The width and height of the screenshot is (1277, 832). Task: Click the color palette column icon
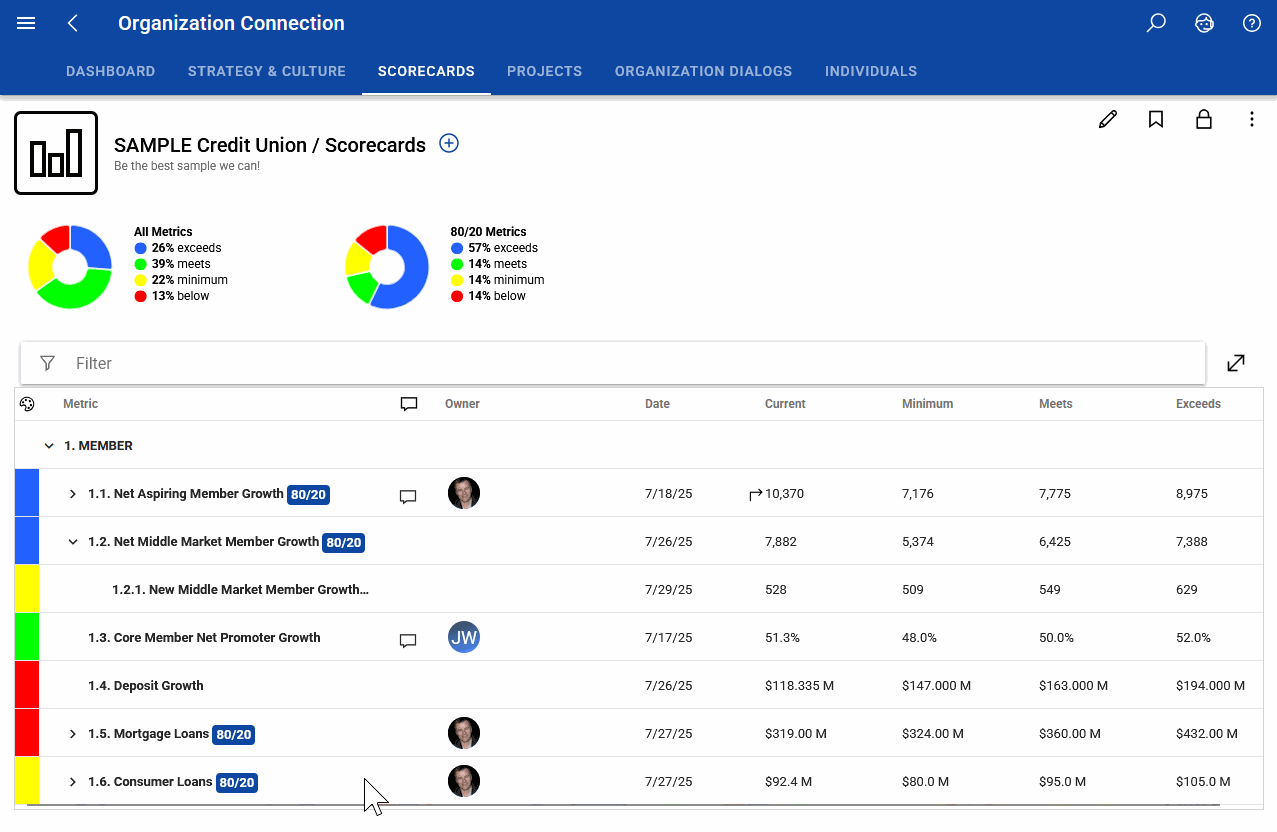[27, 404]
